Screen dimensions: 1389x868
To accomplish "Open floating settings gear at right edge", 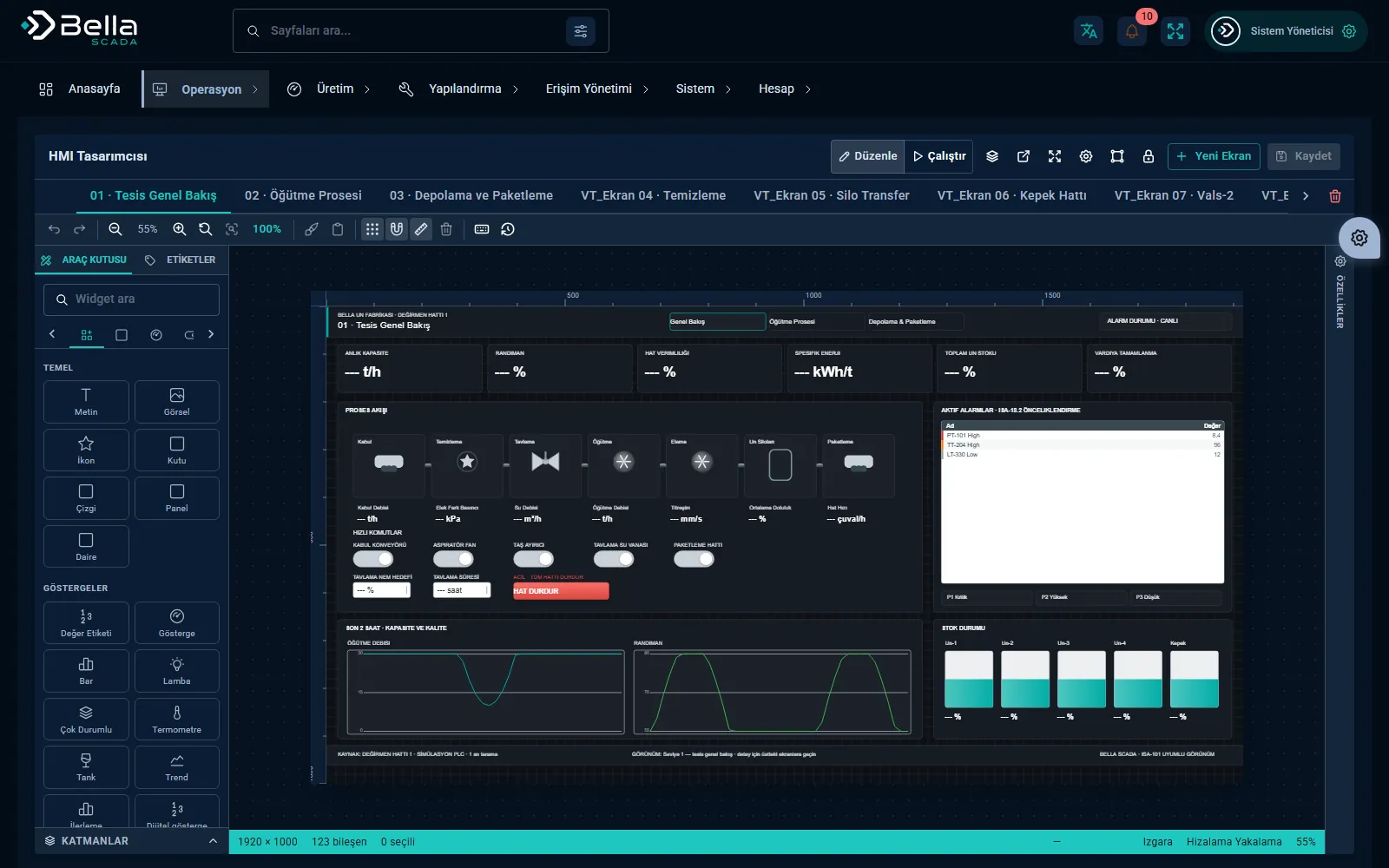I will [x=1359, y=238].
